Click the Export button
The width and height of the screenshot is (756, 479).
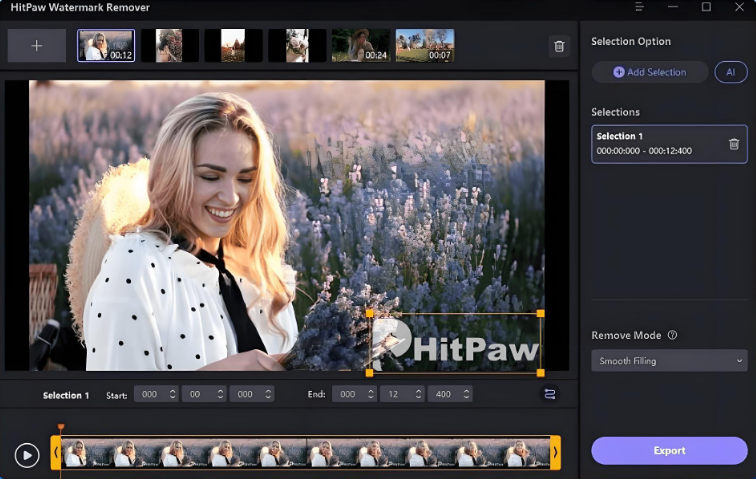coord(669,450)
